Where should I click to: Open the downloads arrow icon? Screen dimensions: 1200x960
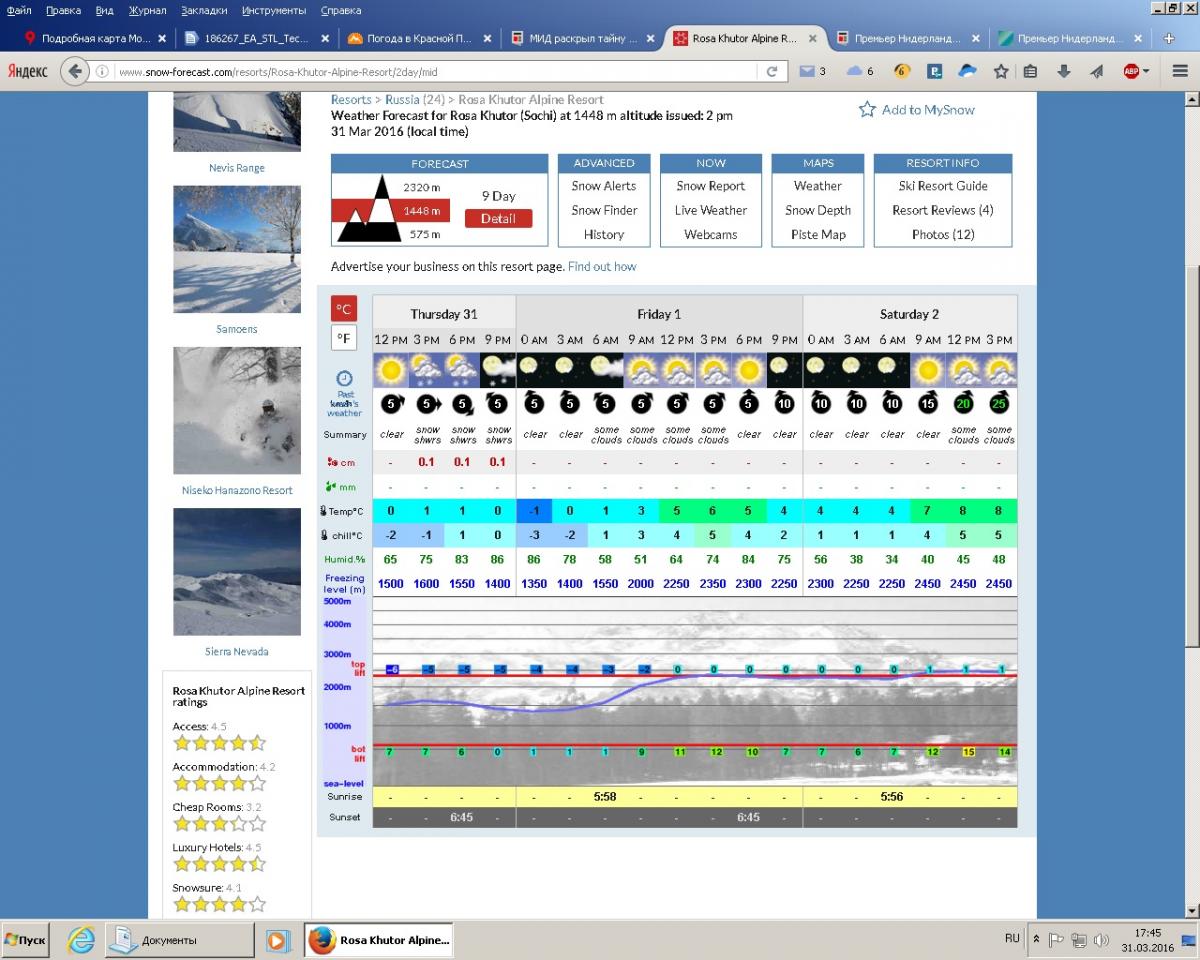pyautogui.click(x=1064, y=71)
